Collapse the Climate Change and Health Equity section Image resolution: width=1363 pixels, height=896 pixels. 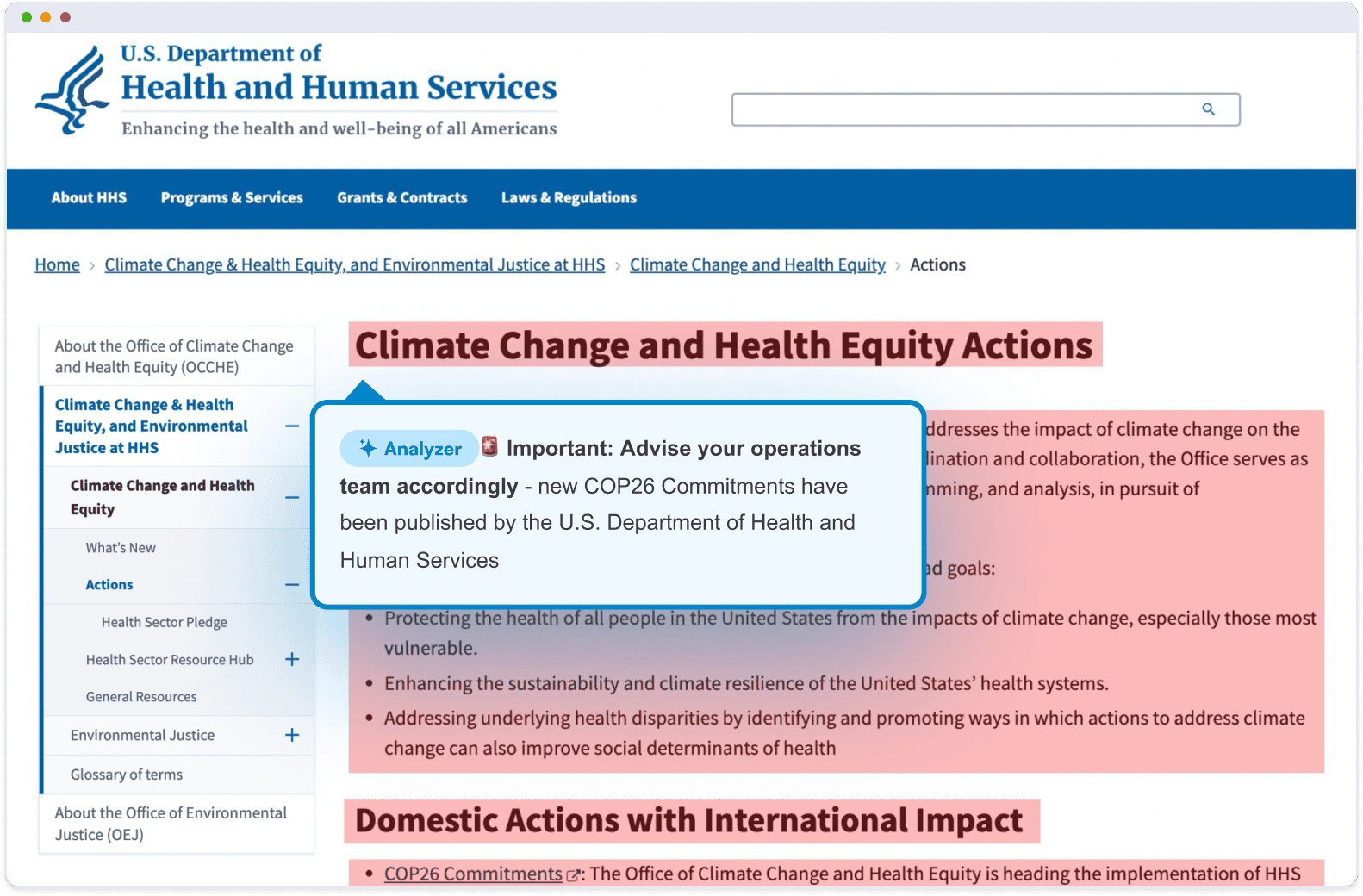tap(292, 497)
